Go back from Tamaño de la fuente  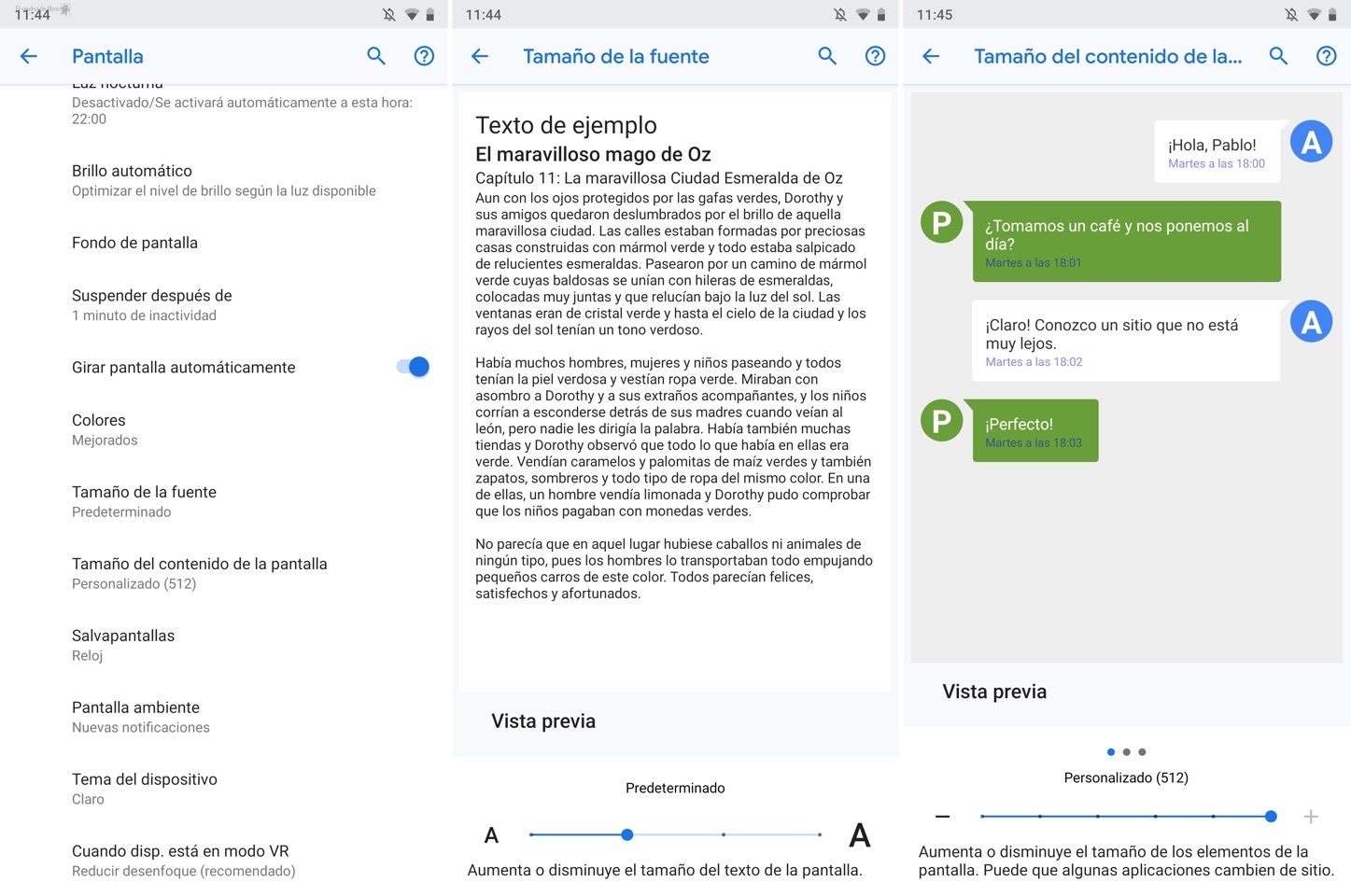(x=480, y=56)
